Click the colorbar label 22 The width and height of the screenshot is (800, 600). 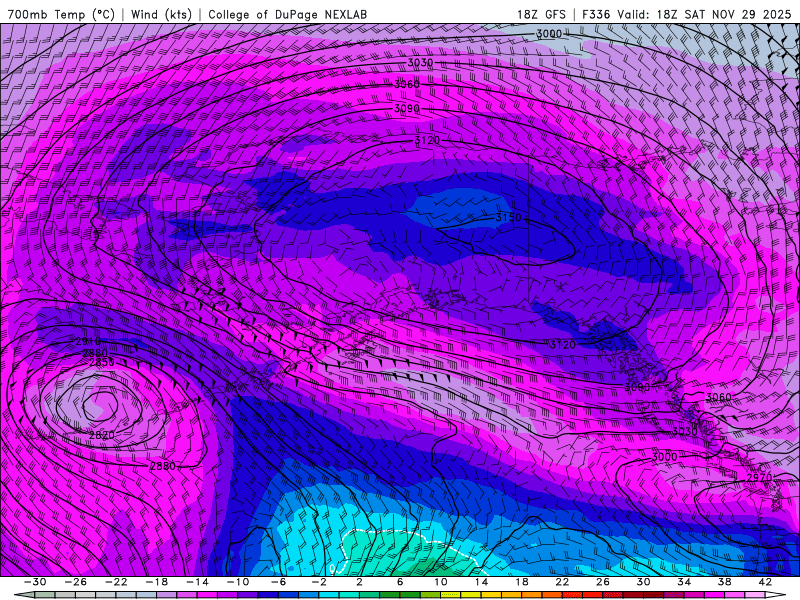(x=562, y=582)
